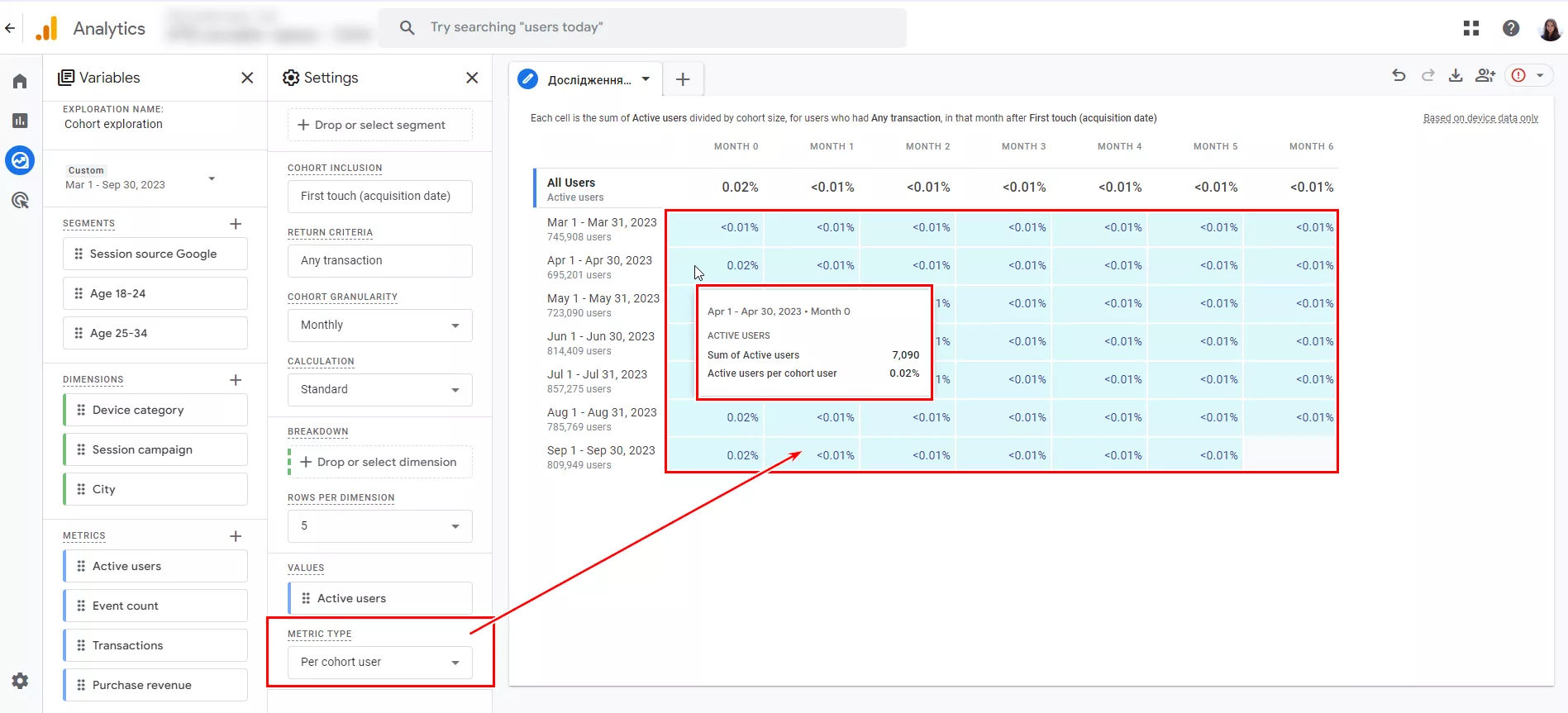Image resolution: width=1568 pixels, height=713 pixels.
Task: Add a new exploration tab
Action: coord(683,79)
